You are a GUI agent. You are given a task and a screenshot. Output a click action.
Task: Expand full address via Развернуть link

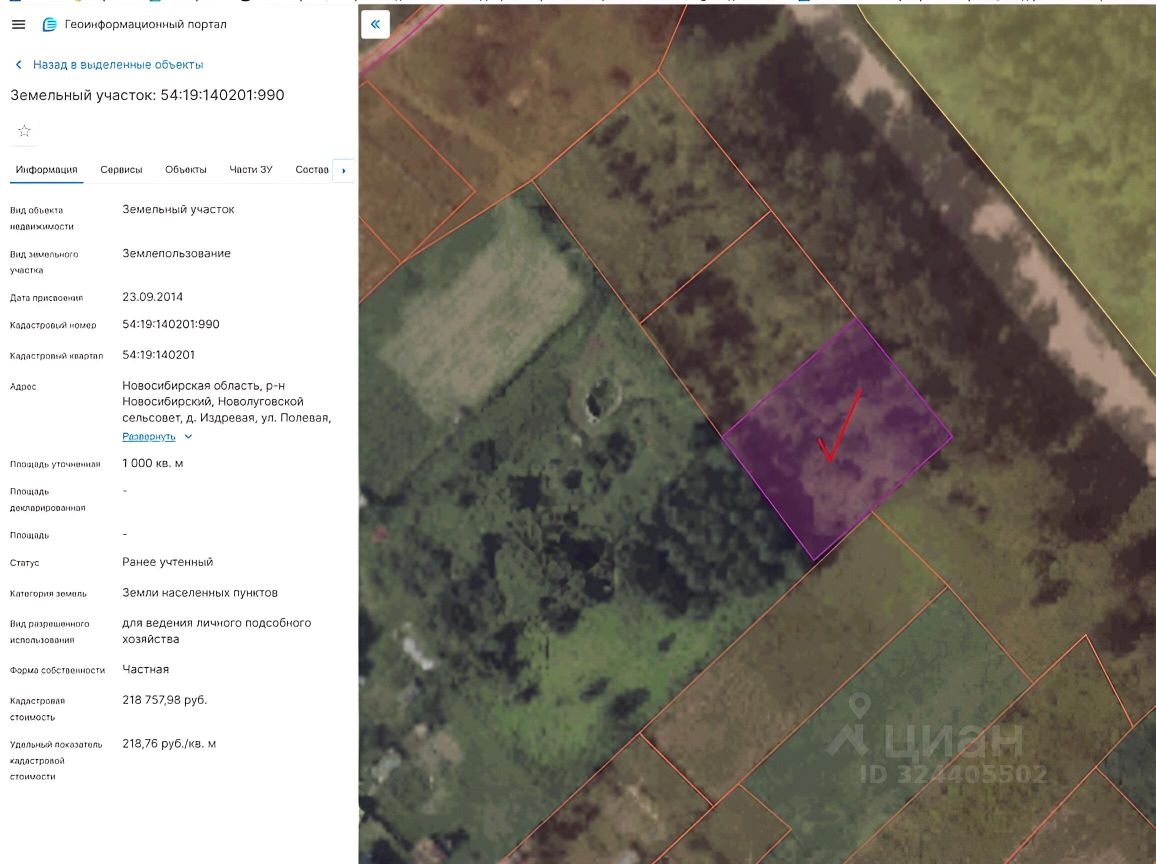point(149,436)
